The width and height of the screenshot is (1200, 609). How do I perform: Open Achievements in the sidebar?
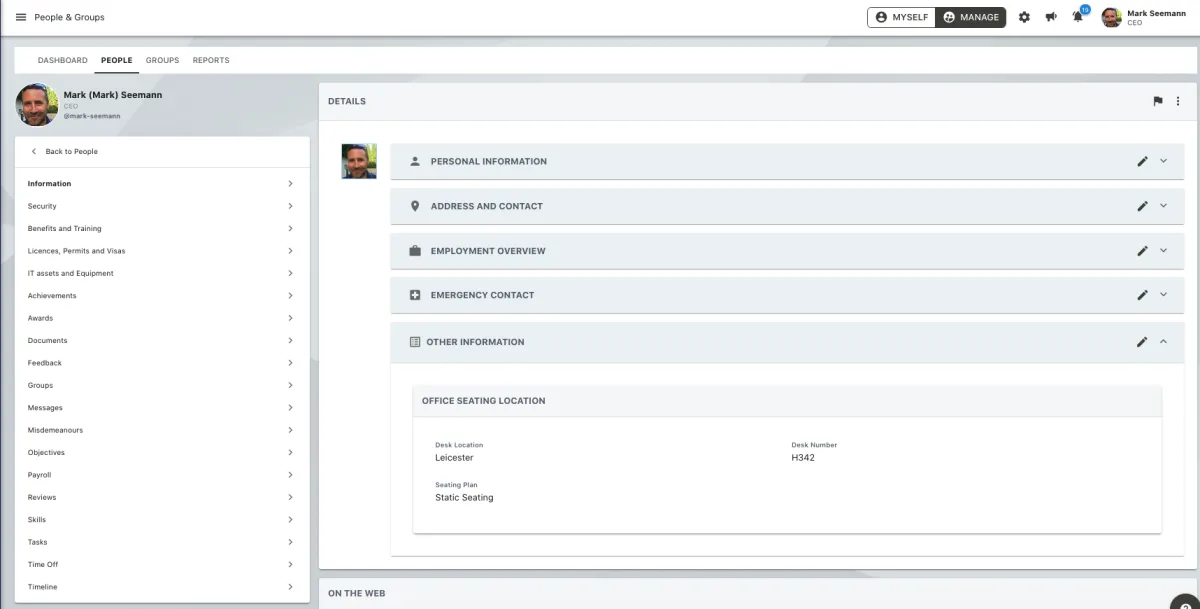coord(162,296)
